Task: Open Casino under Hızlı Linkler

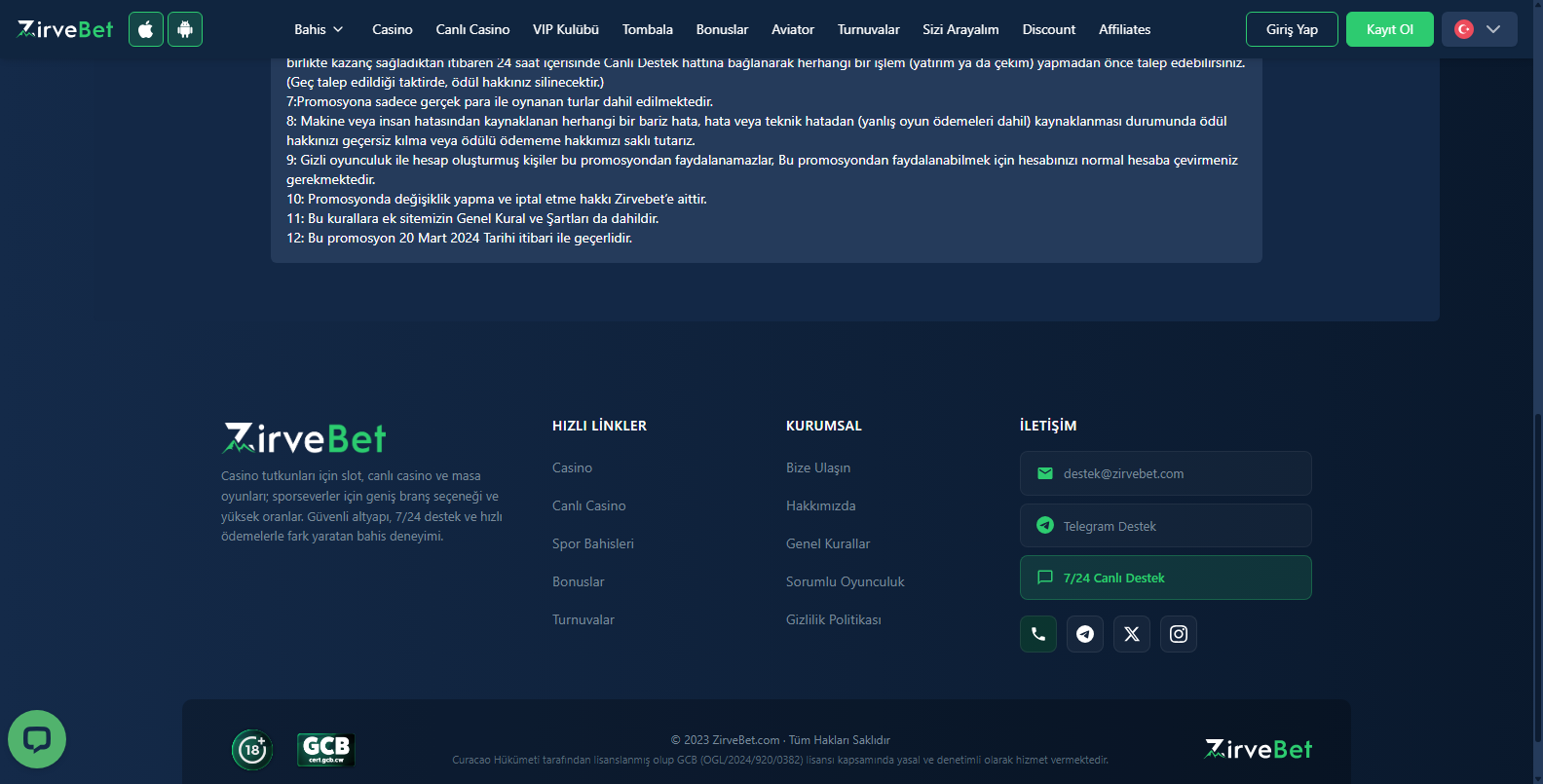Action: tap(572, 467)
